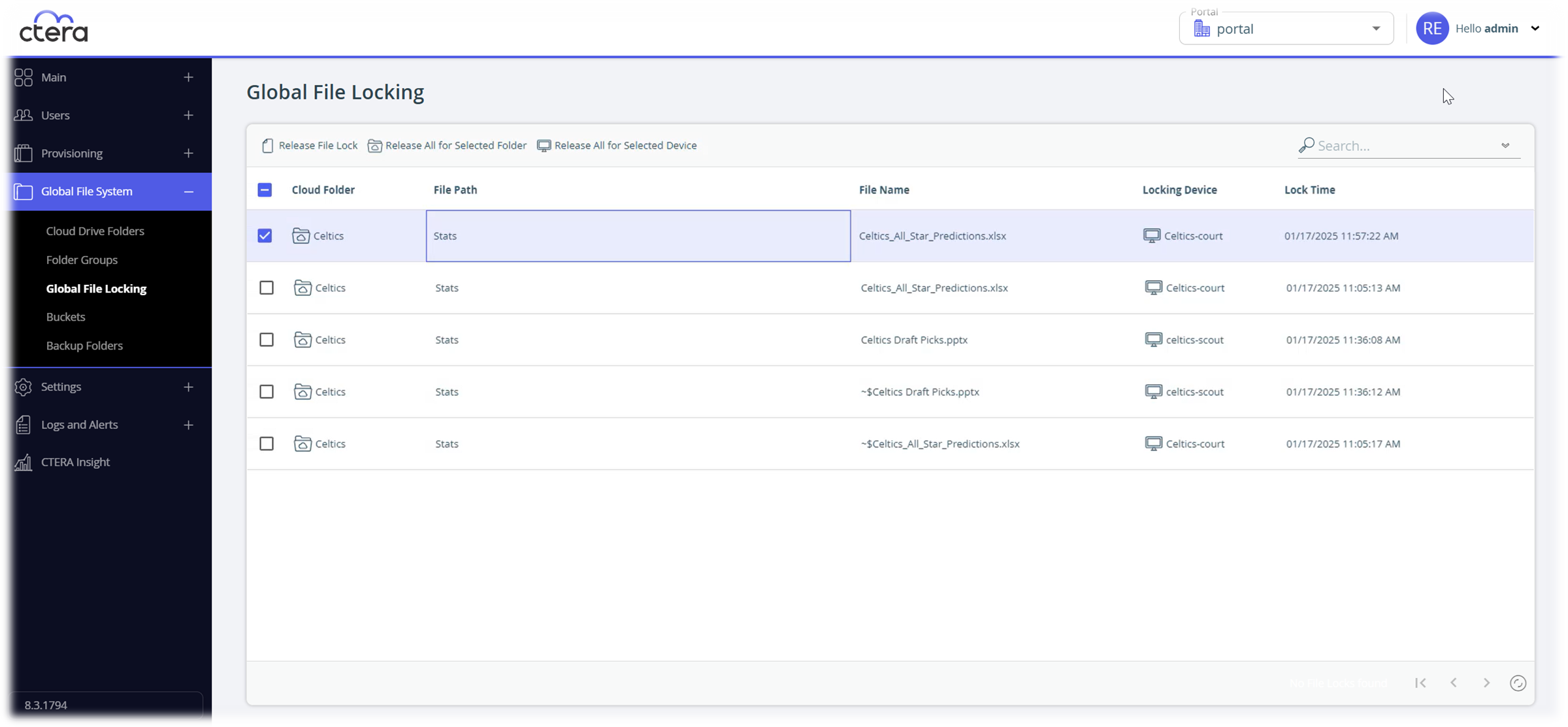Screen dimensions: 1568x727
Task: Sort by Cloud Folder column header
Action: (x=323, y=190)
